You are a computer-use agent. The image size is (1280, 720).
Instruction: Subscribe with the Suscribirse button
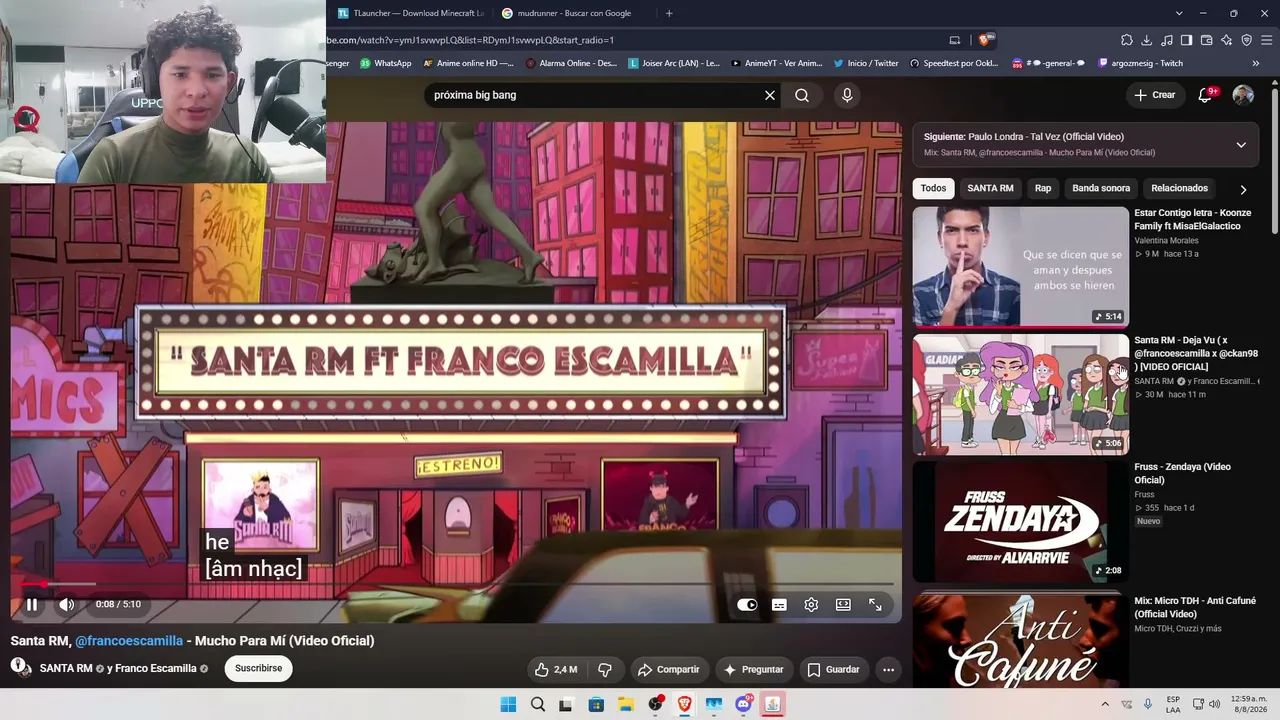(x=258, y=668)
